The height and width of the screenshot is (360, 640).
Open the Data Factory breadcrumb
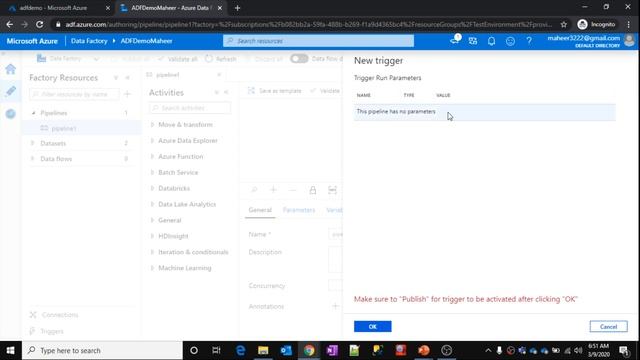(89, 41)
